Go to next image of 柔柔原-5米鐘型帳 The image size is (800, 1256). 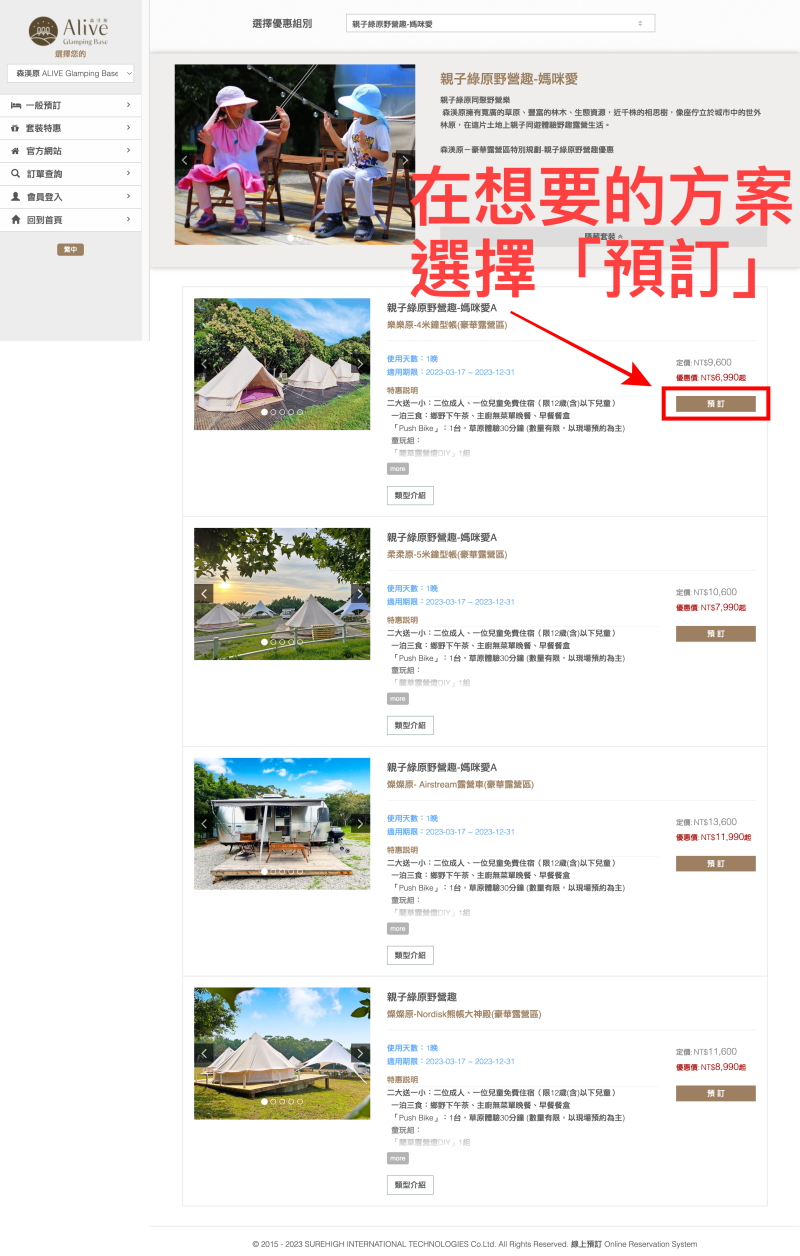pyautogui.click(x=359, y=594)
